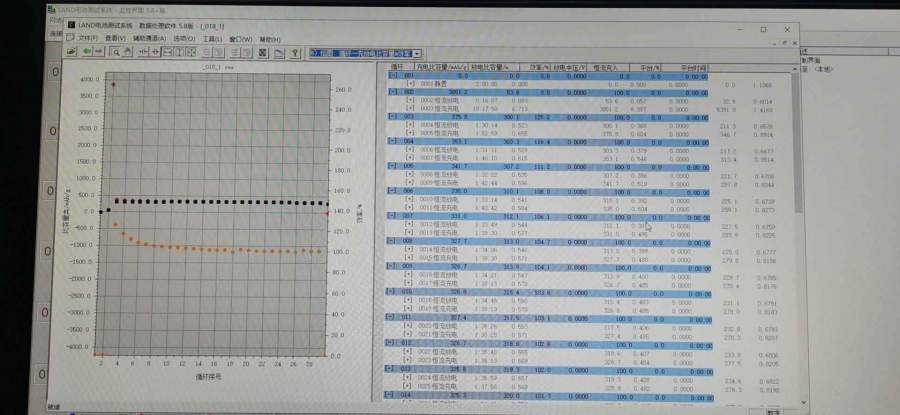Open the 选项(O) menu

coord(184,39)
